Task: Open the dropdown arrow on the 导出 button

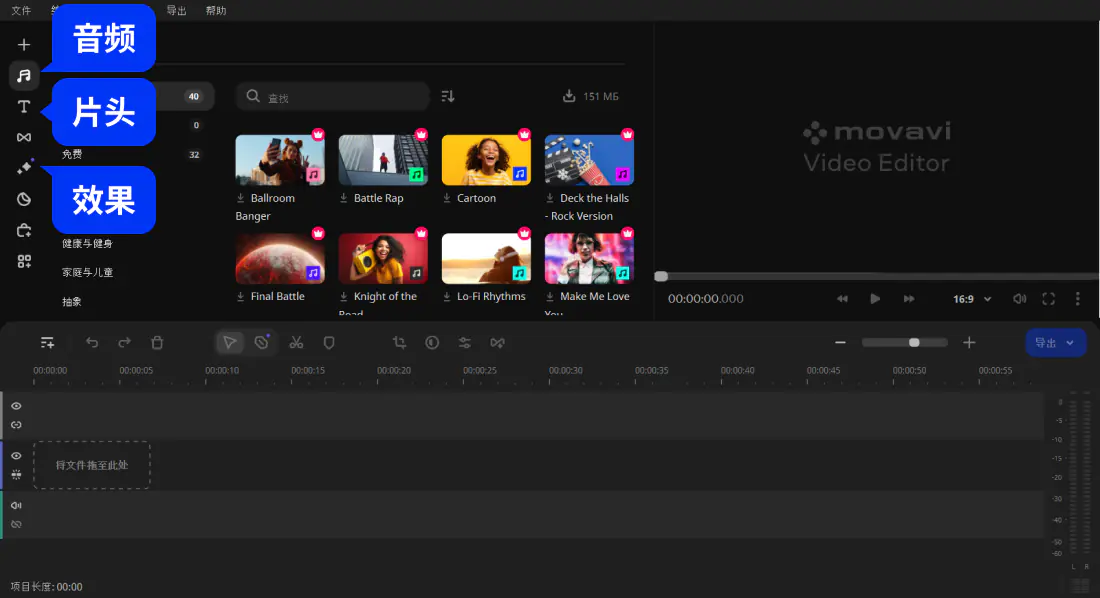Action: pos(1071,342)
